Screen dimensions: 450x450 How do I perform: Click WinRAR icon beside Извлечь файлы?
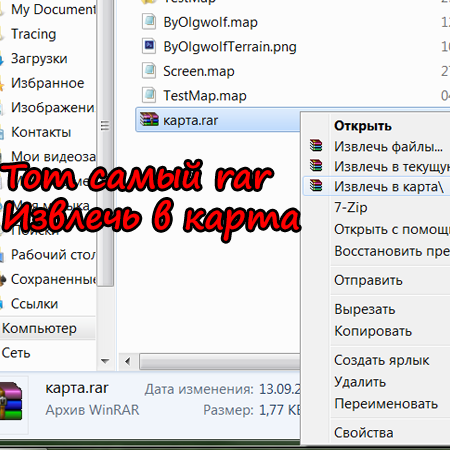pyautogui.click(x=316, y=146)
